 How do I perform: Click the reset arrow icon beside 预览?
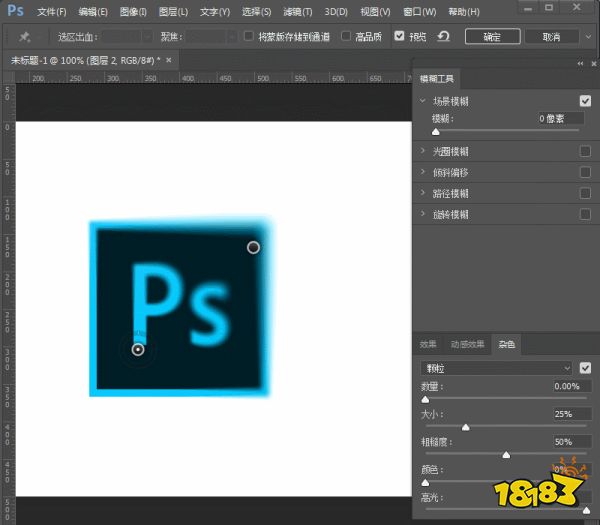pos(443,36)
